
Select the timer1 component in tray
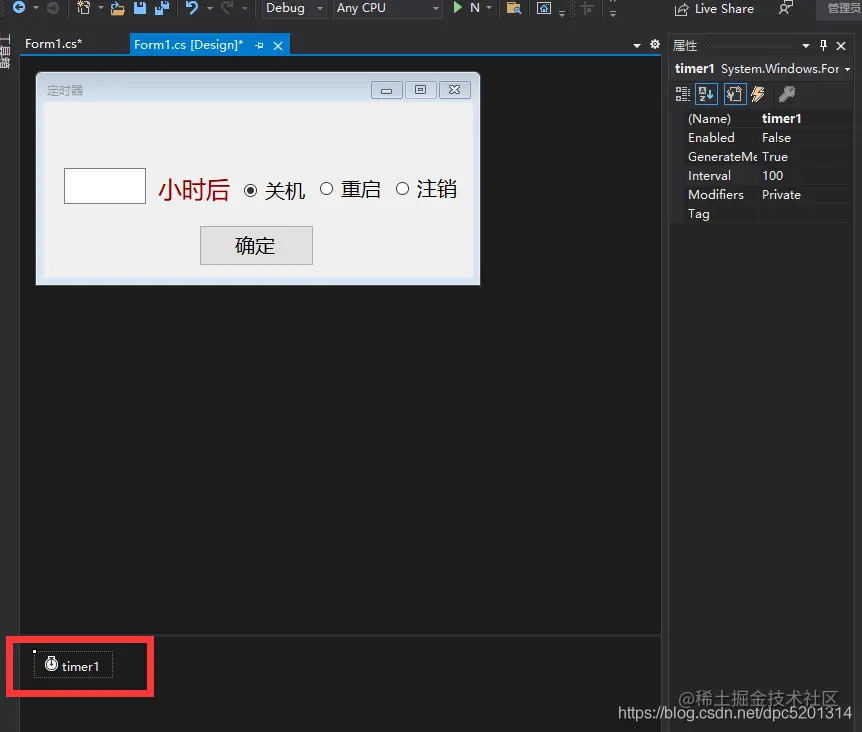click(73, 665)
